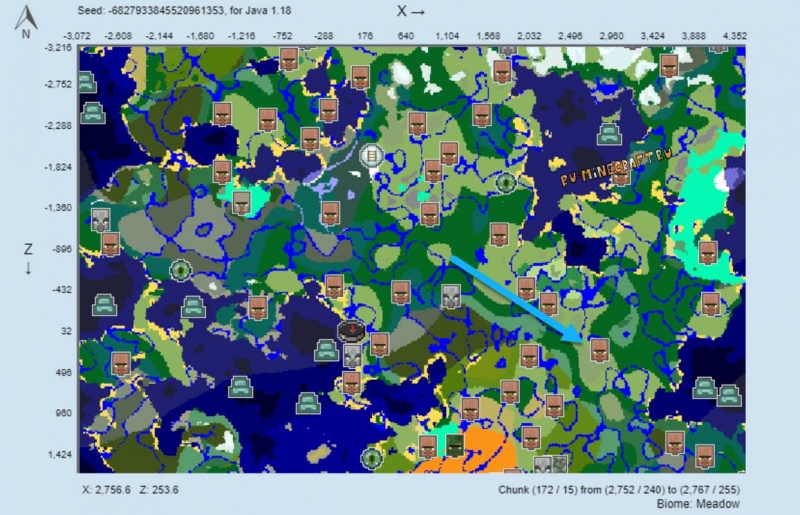Click the stronghold eye icon on the map's bottom edge
Screen dimensions: 800x515
(x=372, y=458)
